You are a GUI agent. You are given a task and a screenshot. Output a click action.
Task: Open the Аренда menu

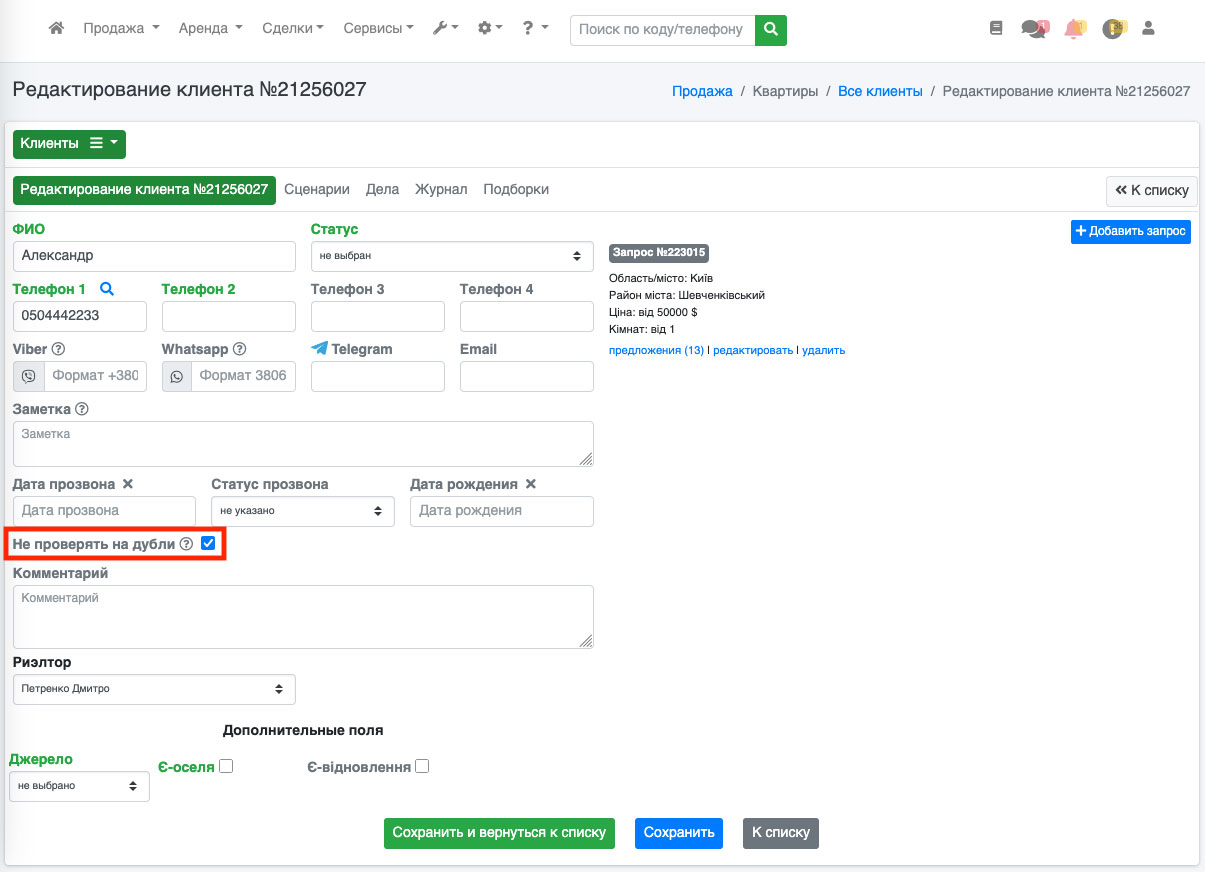click(210, 29)
